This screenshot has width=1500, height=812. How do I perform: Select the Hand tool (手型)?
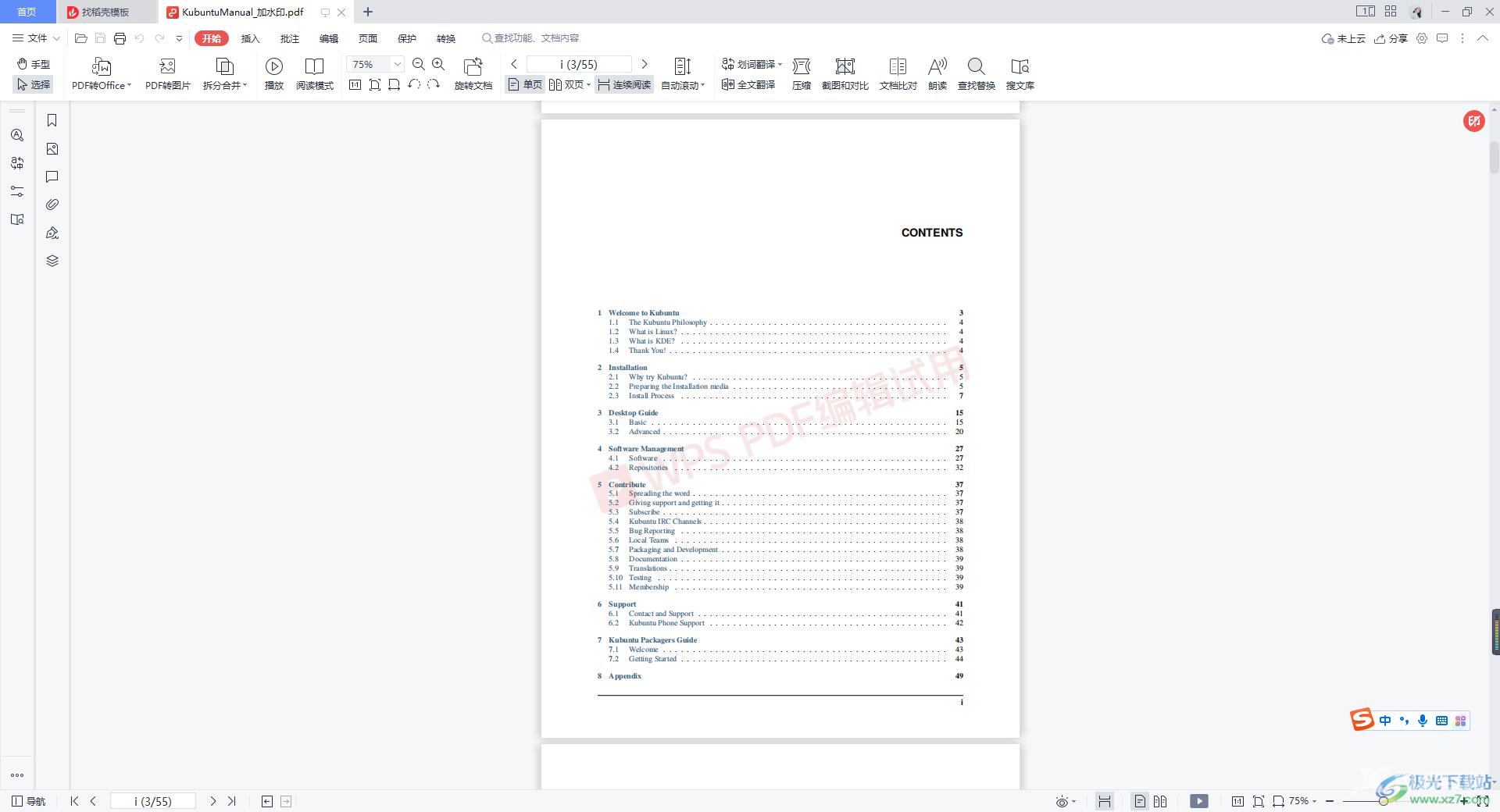click(x=34, y=64)
